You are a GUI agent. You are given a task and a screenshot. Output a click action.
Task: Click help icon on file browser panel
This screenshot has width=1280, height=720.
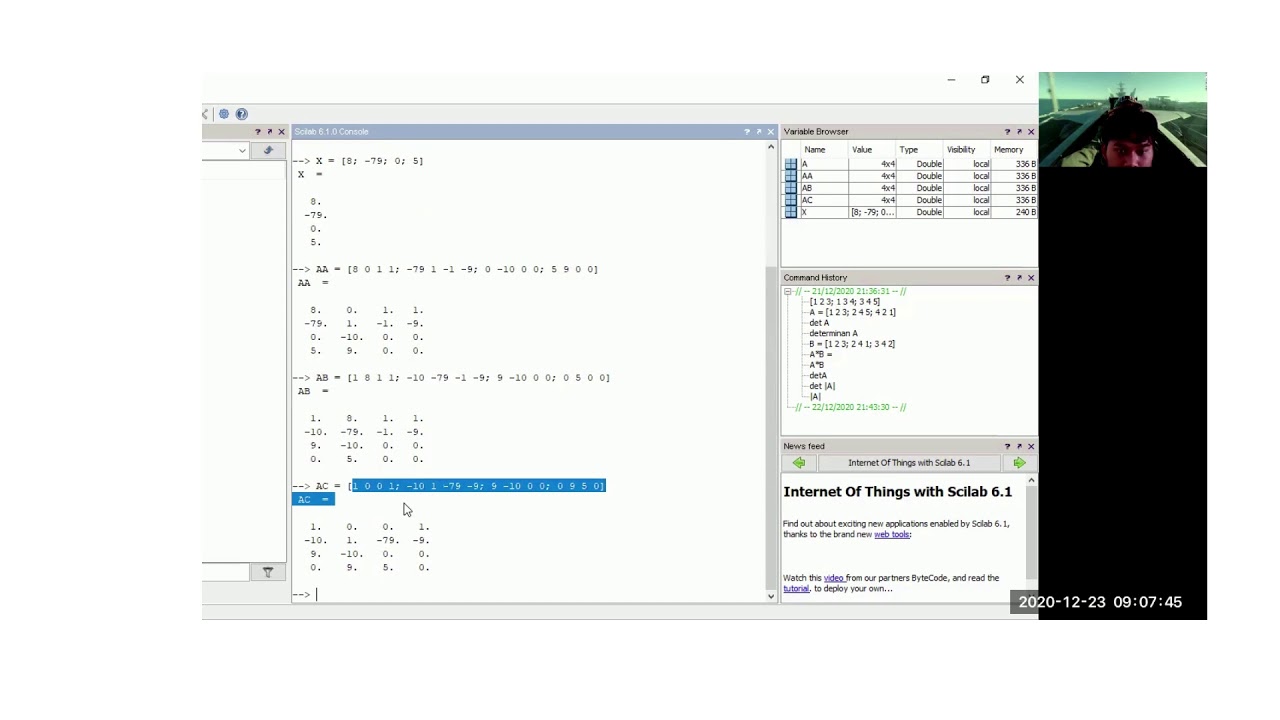257,132
